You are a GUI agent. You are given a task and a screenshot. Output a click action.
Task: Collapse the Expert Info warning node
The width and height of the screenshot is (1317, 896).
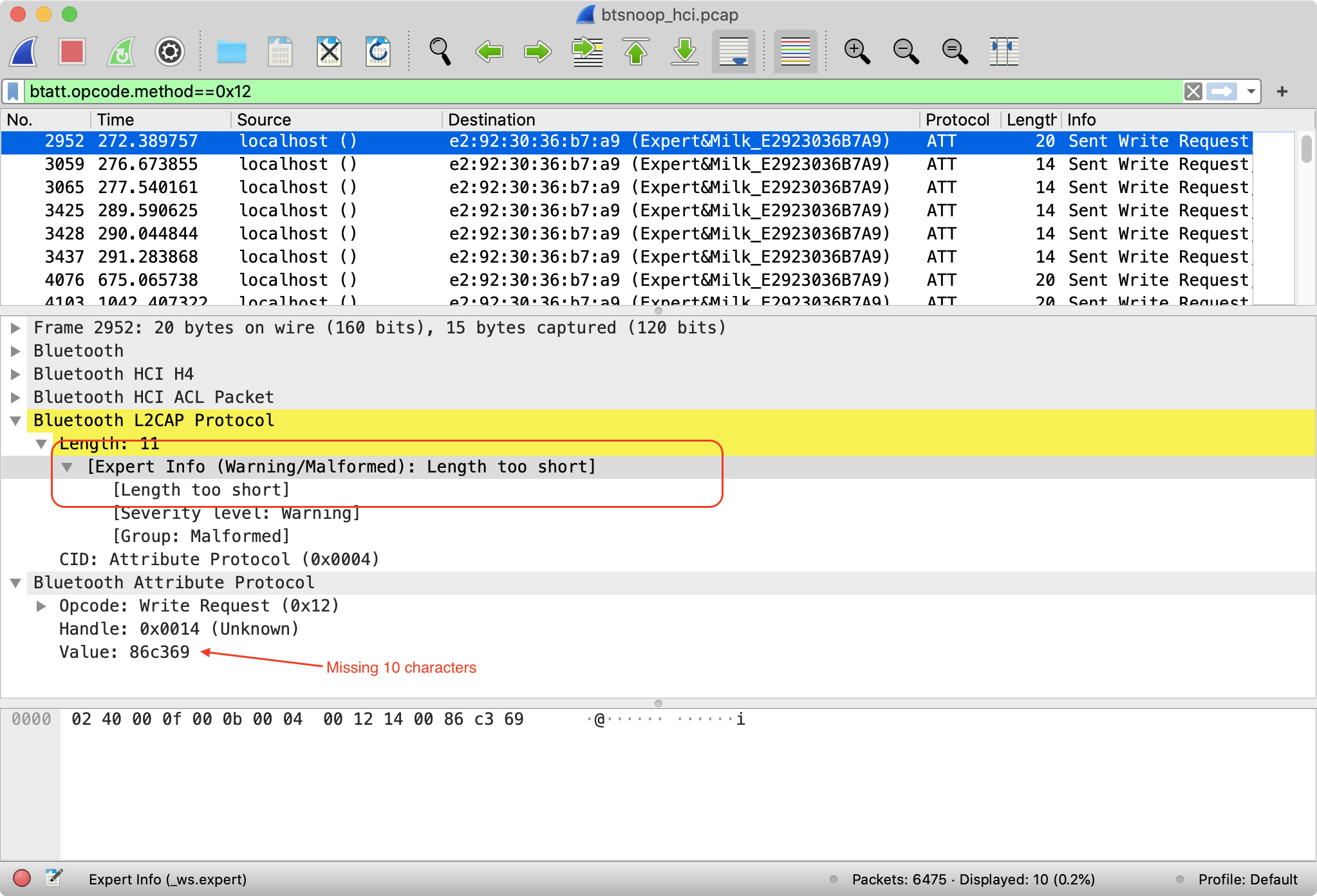[67, 467]
